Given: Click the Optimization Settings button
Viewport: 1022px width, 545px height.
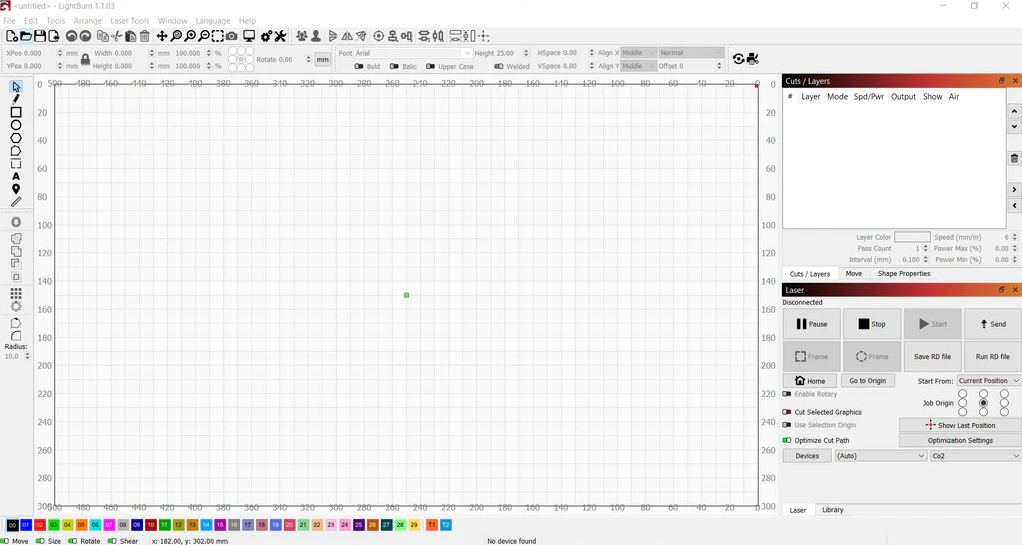Looking at the screenshot, I should point(960,441).
